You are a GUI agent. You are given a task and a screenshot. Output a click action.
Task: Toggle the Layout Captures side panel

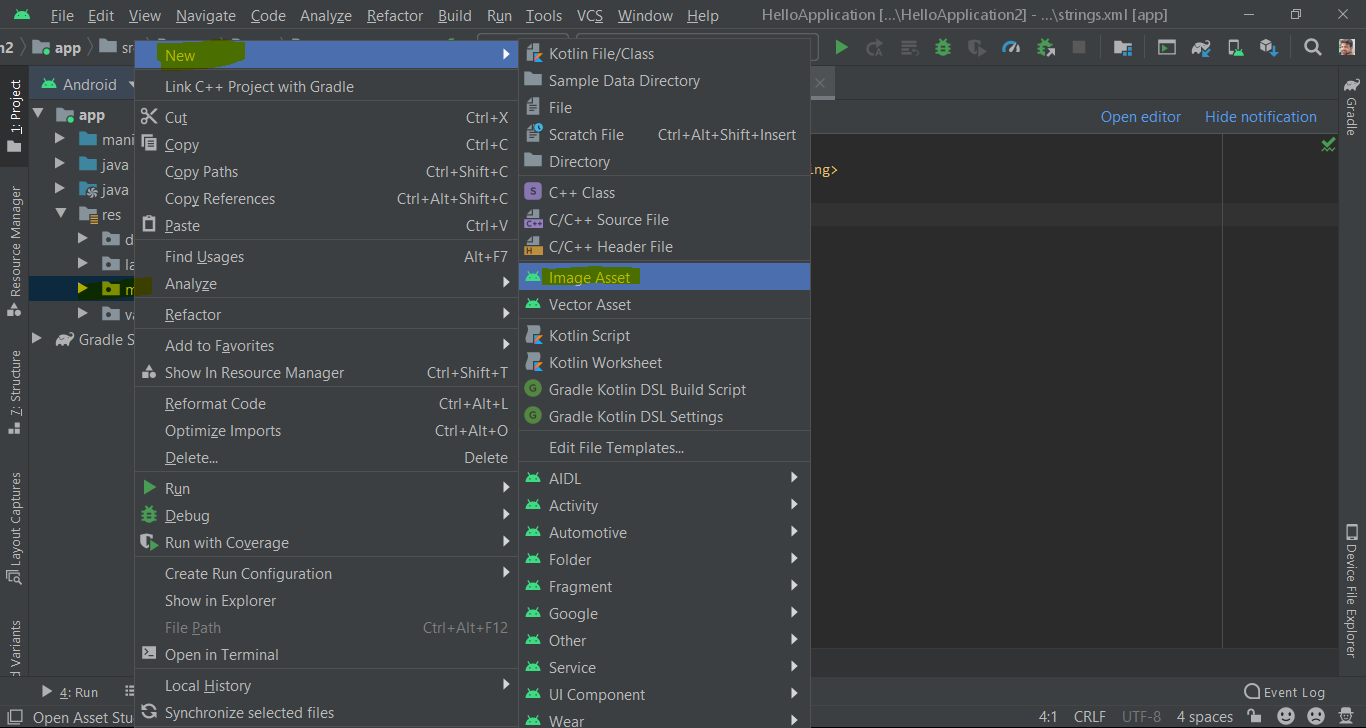tap(14, 528)
